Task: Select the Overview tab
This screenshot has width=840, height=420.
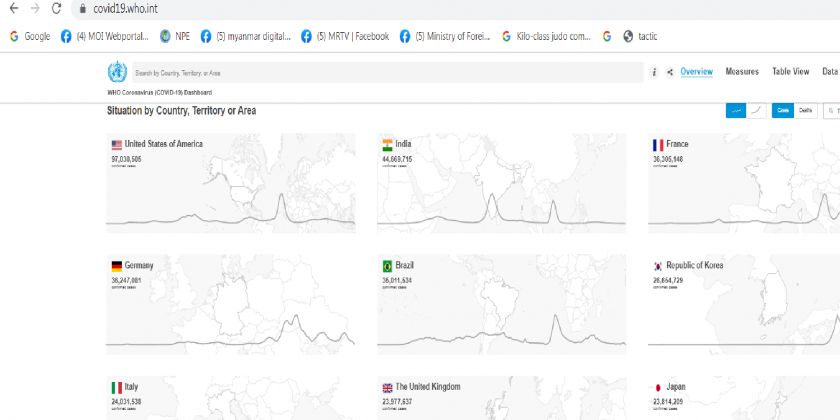Action: click(x=696, y=72)
